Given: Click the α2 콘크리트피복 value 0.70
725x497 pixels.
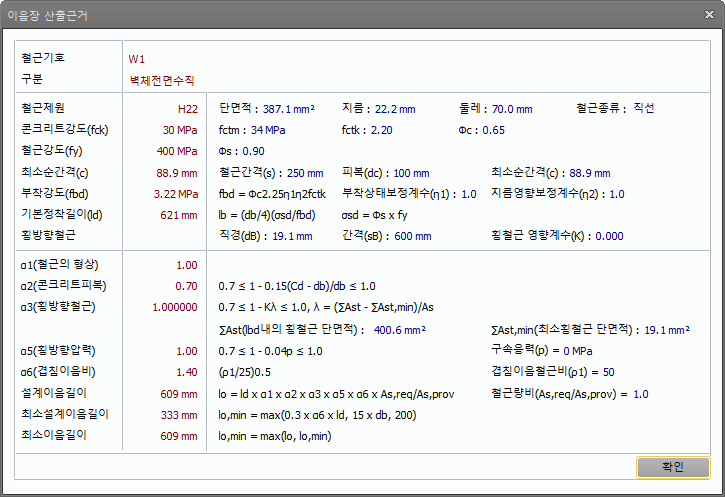Looking at the screenshot, I should coord(186,286).
